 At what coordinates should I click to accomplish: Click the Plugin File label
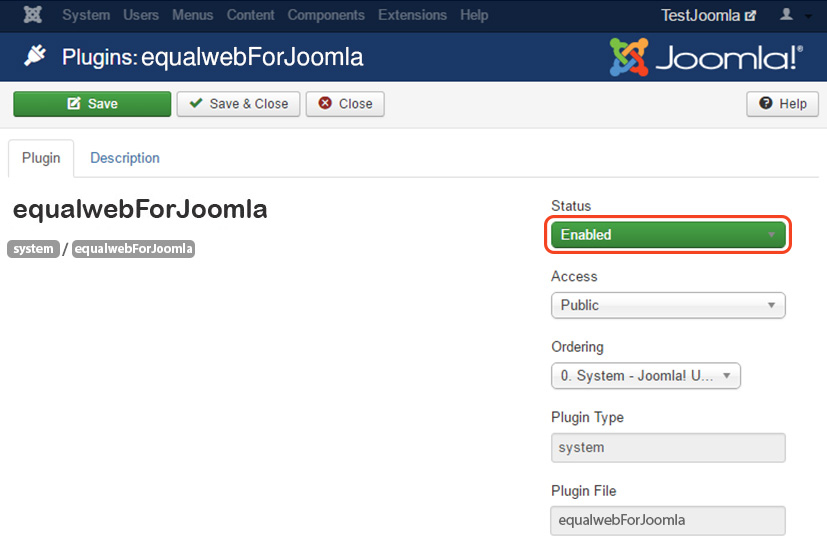coord(584,491)
